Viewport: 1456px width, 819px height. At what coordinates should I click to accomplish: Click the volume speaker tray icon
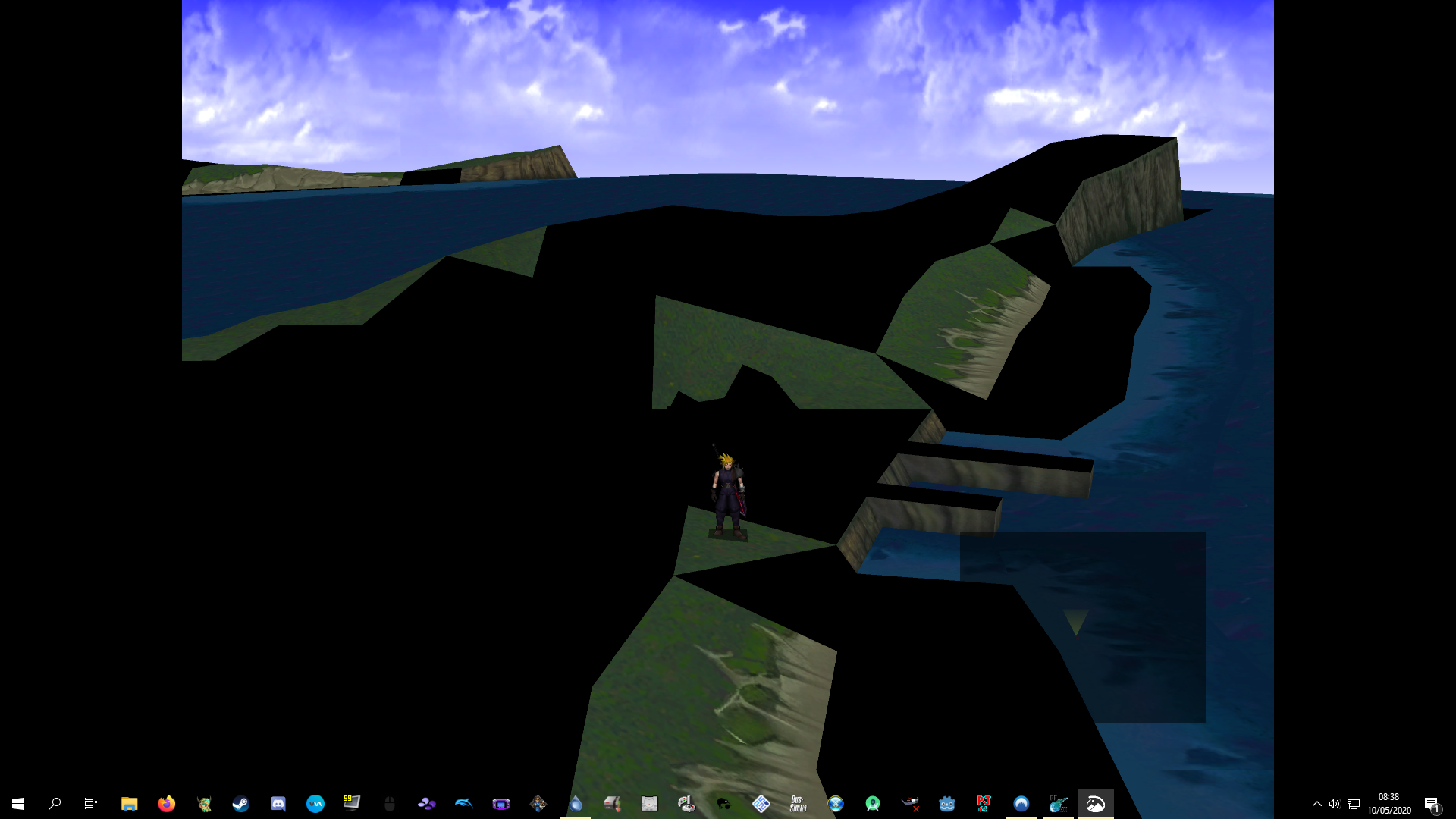point(1335,804)
